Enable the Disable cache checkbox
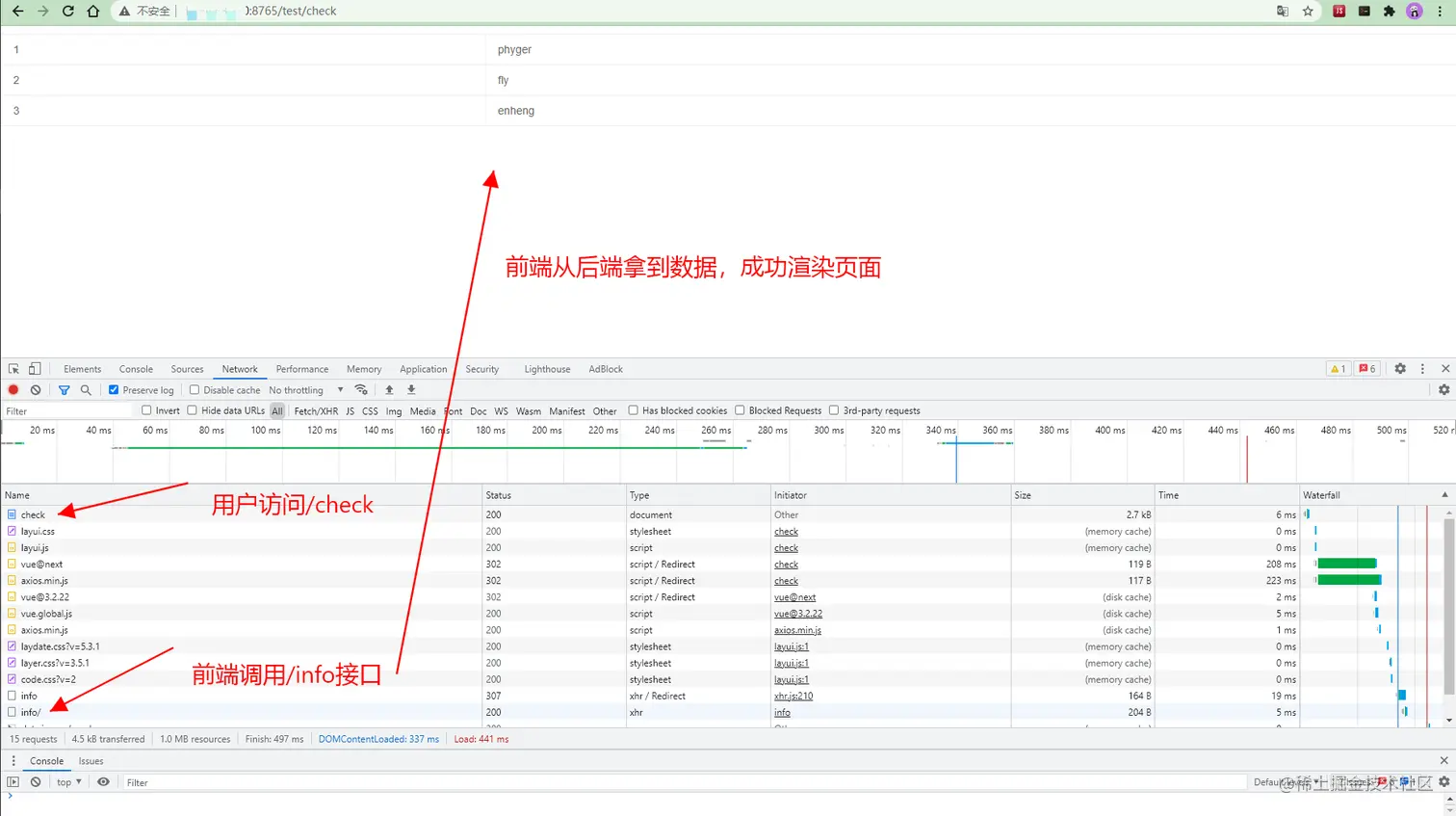 pos(195,390)
